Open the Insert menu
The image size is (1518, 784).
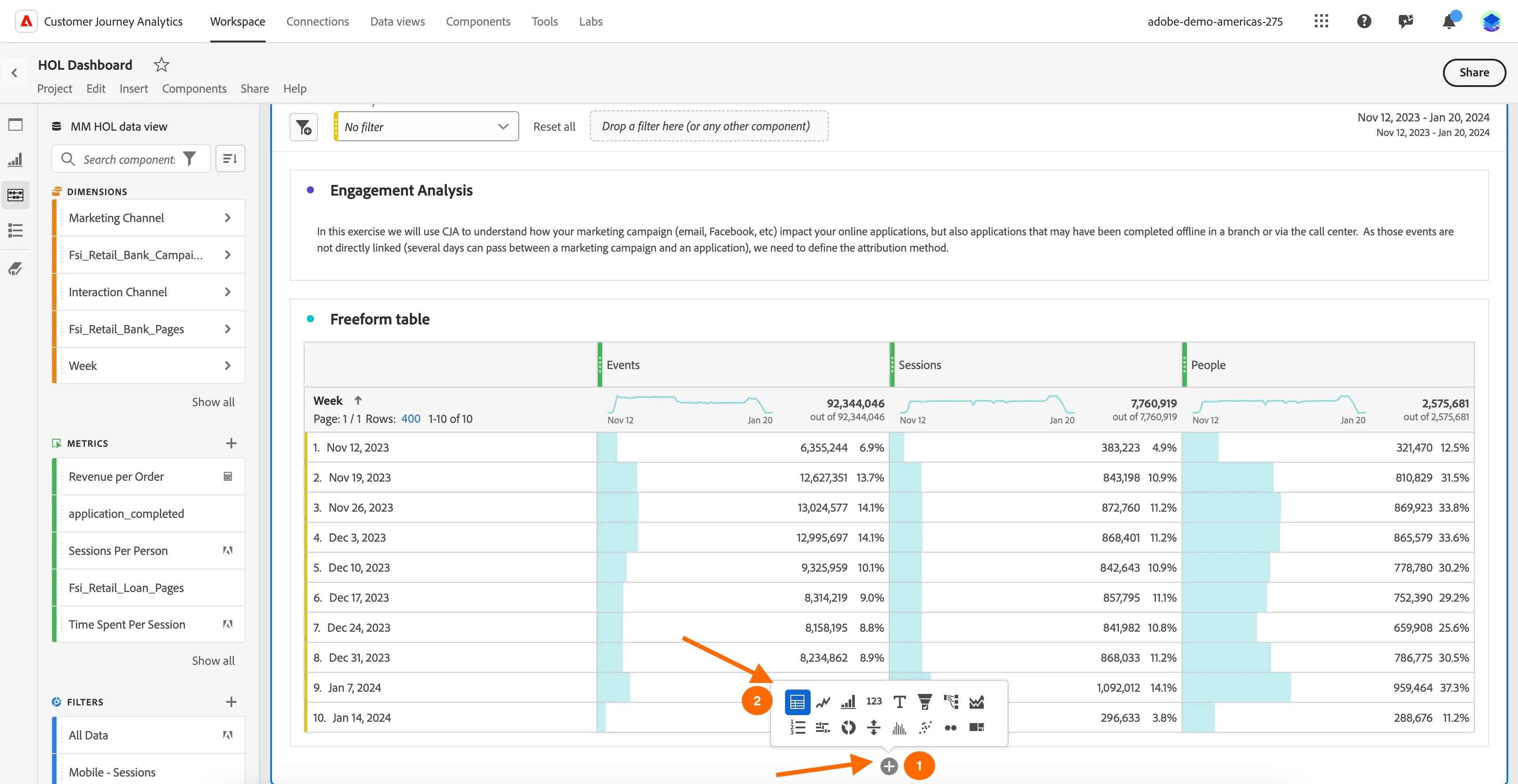click(x=134, y=88)
